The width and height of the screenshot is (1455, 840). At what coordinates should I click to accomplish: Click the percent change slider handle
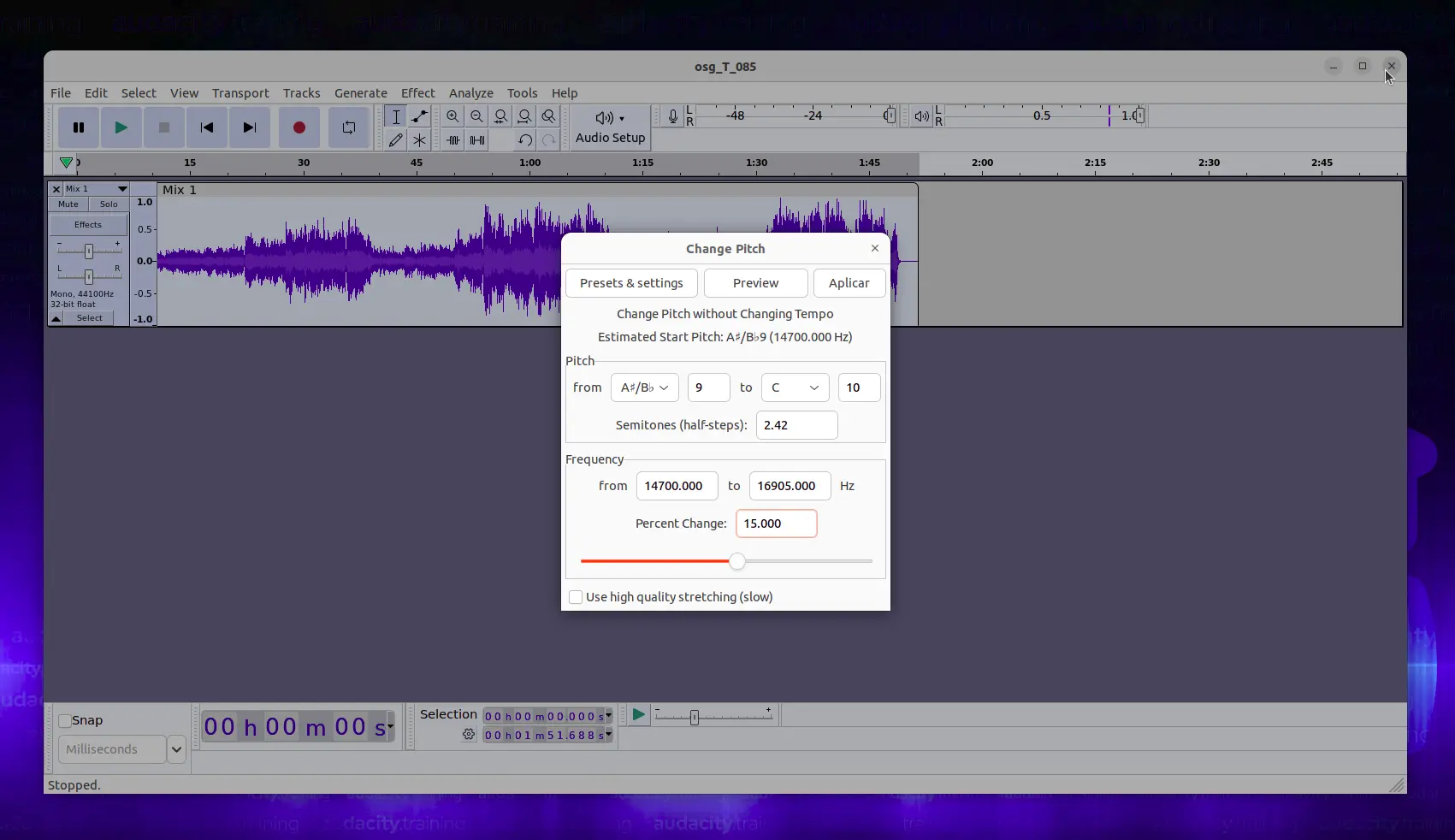737,561
